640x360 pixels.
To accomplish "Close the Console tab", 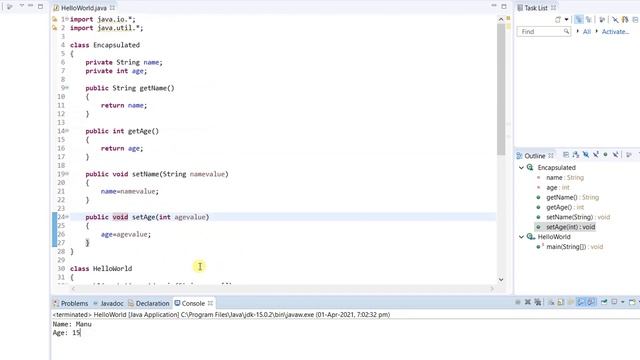I will tap(210, 303).
